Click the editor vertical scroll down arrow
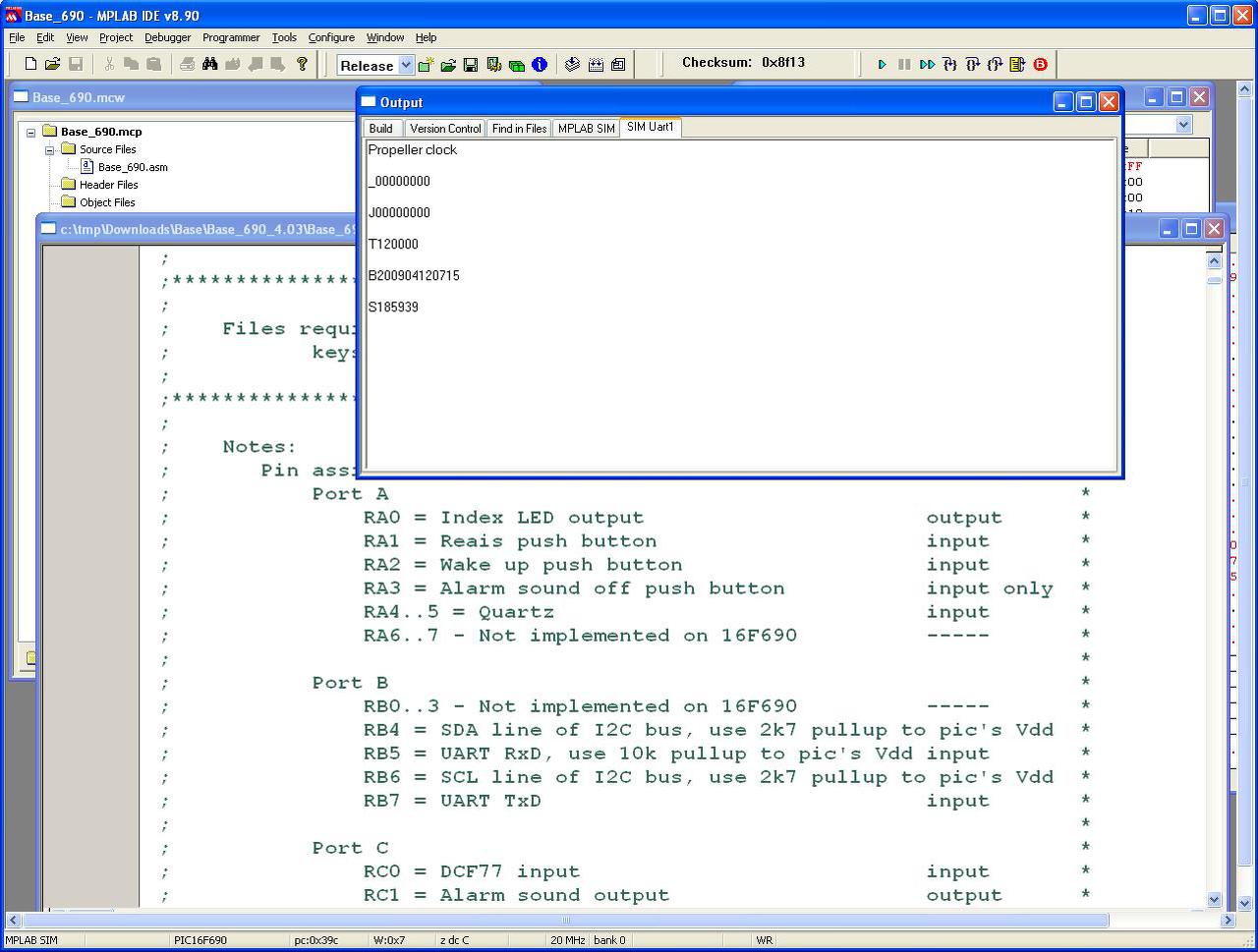 coord(1214,899)
